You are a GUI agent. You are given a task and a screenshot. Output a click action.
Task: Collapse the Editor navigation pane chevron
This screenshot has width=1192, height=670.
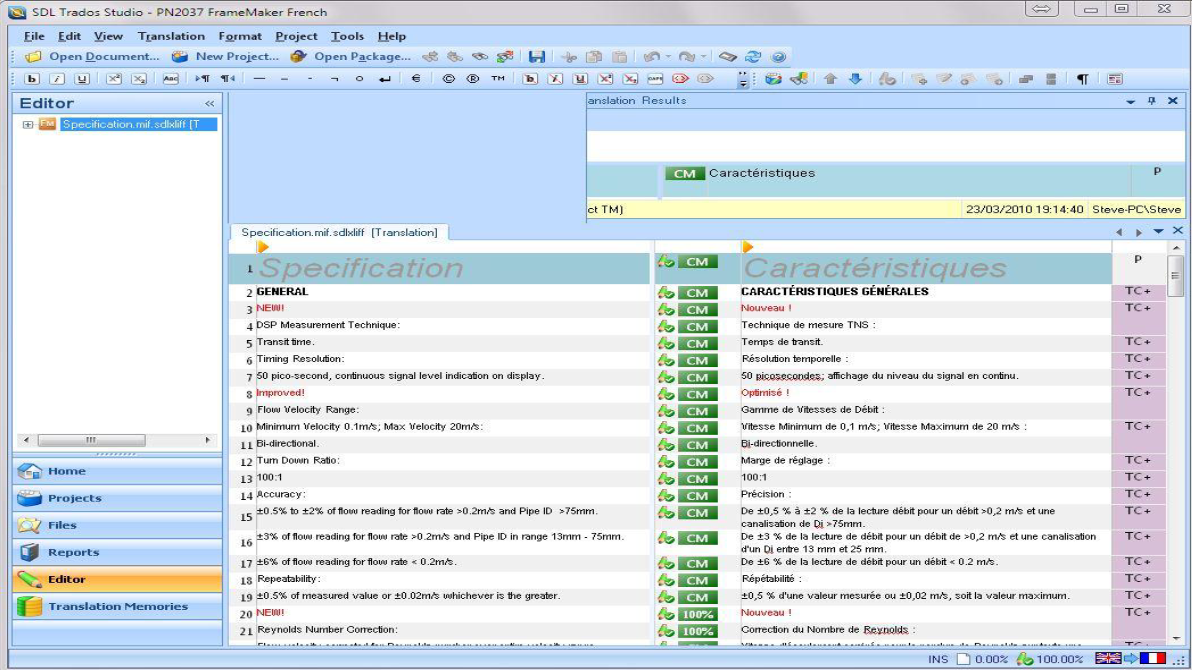pyautogui.click(x=210, y=103)
